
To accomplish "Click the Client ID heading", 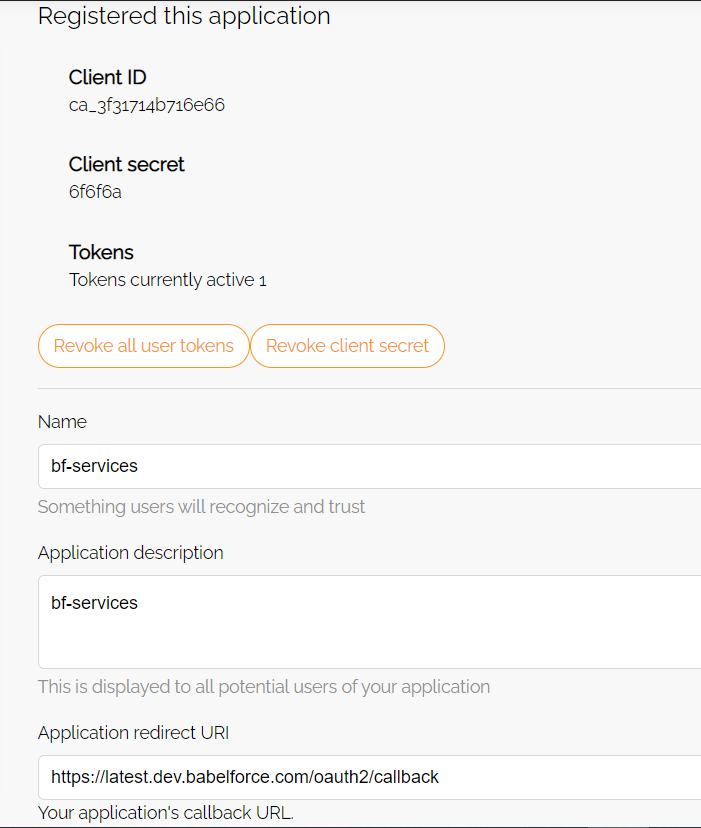I will coord(107,78).
